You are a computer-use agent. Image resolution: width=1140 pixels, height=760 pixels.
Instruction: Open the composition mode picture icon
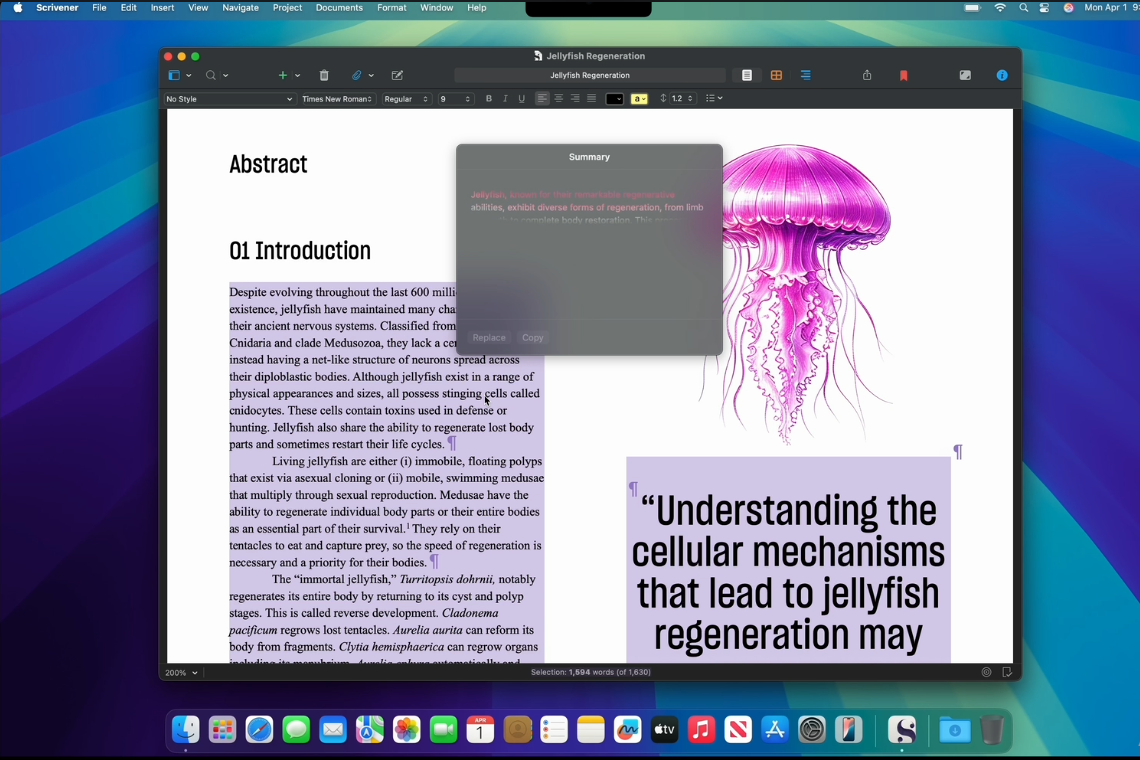coord(966,75)
